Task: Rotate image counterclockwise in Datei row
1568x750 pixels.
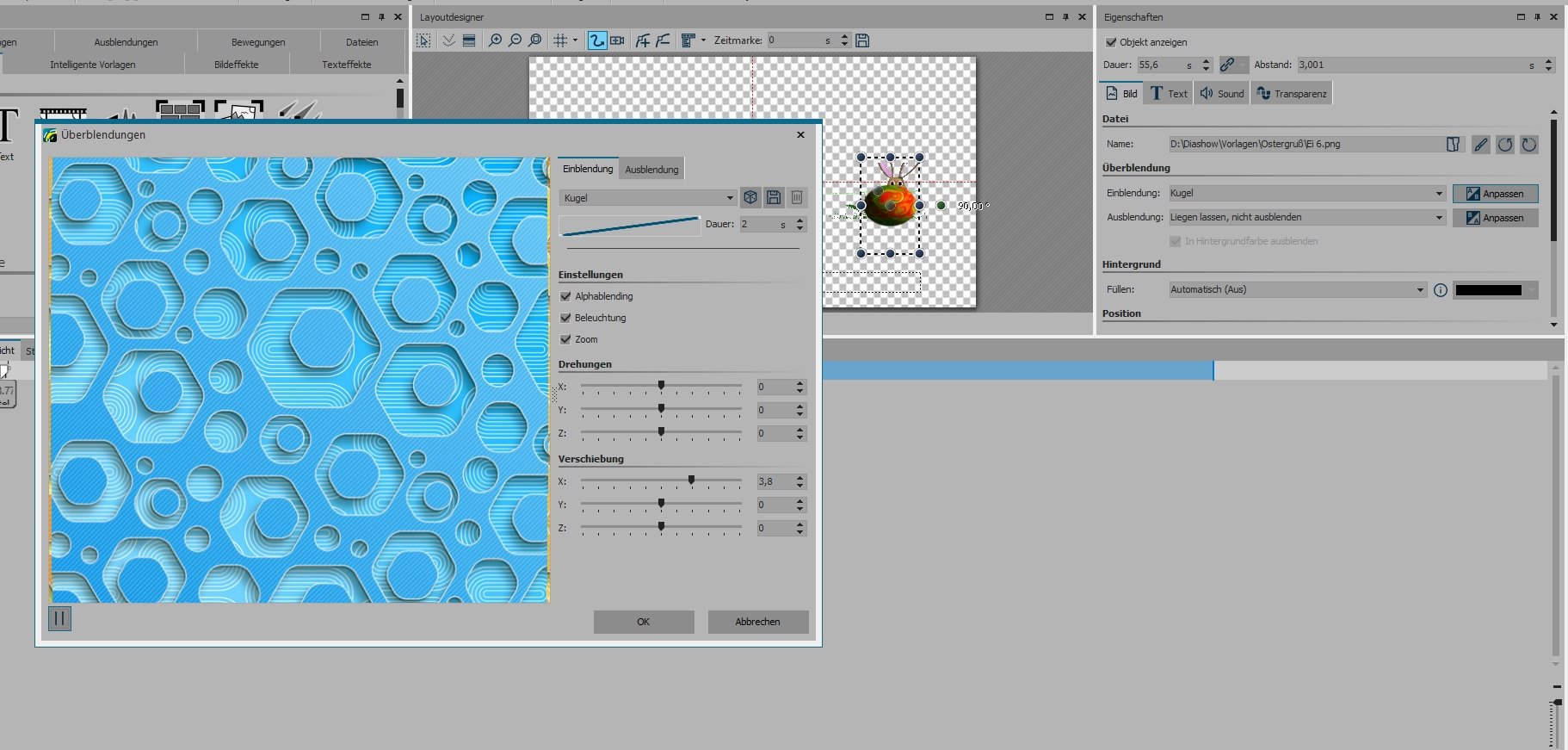Action: coord(1504,145)
